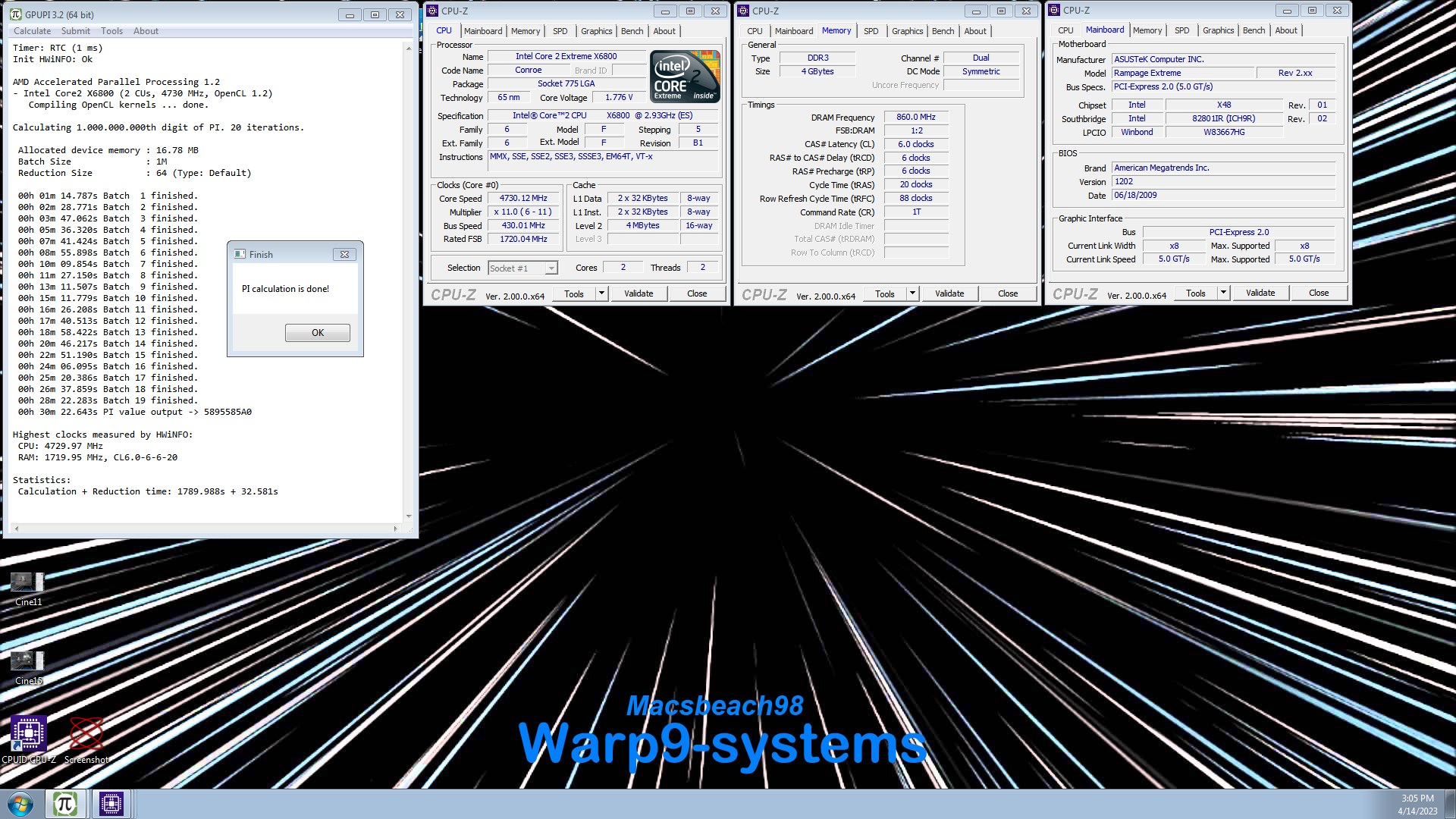The width and height of the screenshot is (1456, 819).
Task: Click the Code Name Conroe field
Action: tap(529, 70)
